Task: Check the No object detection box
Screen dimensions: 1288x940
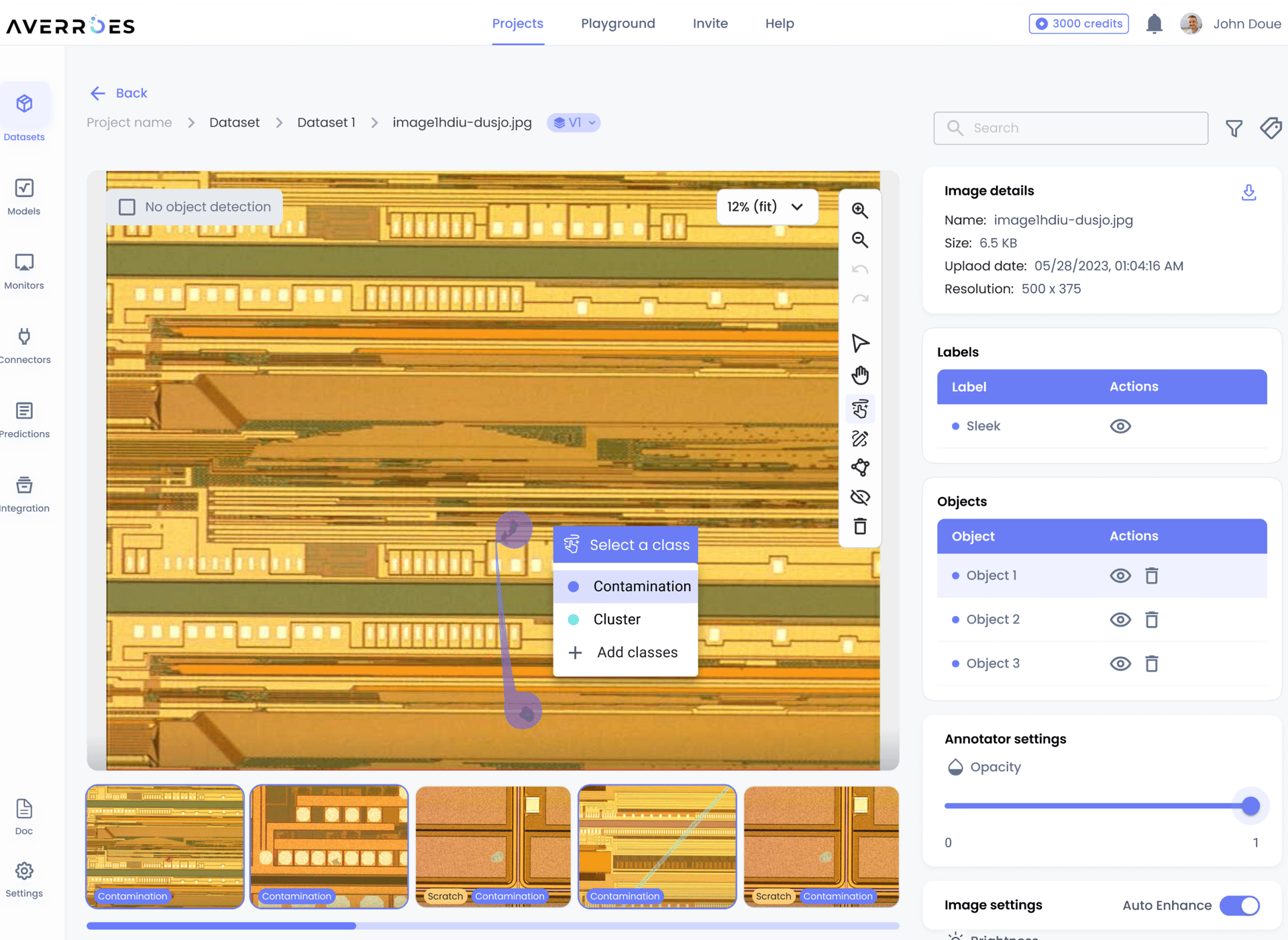Action: 127,207
